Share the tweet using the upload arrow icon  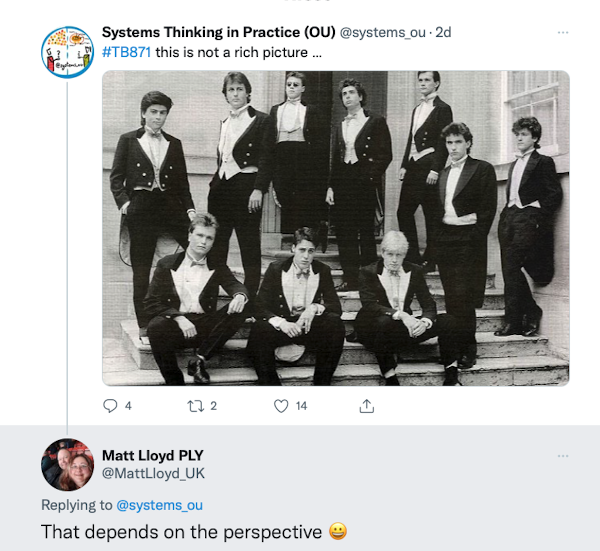click(x=367, y=406)
